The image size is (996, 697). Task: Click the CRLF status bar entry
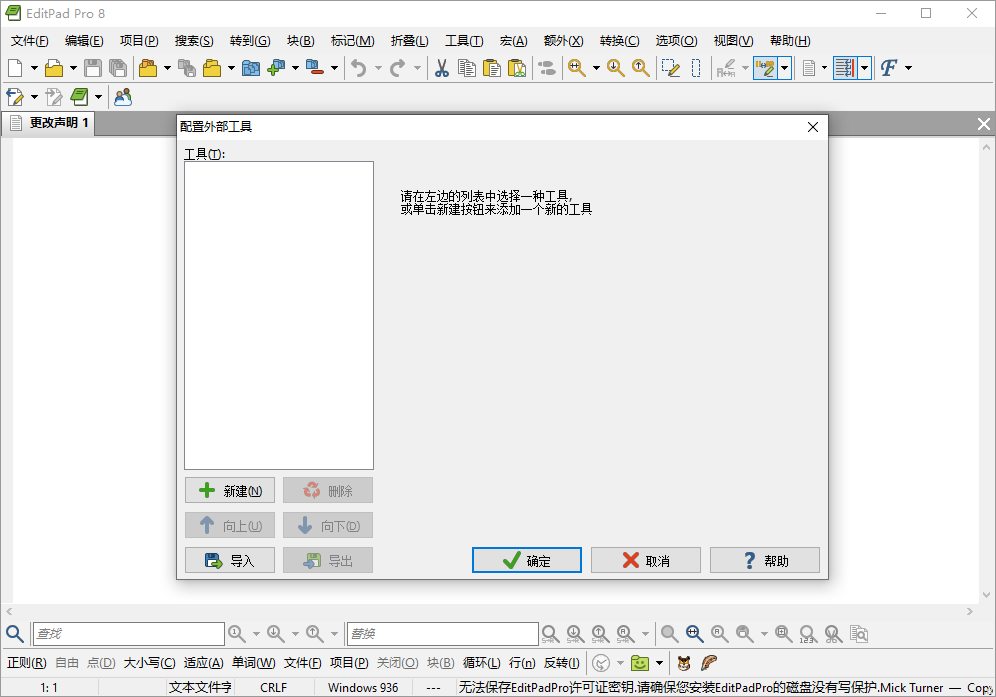pos(273,687)
